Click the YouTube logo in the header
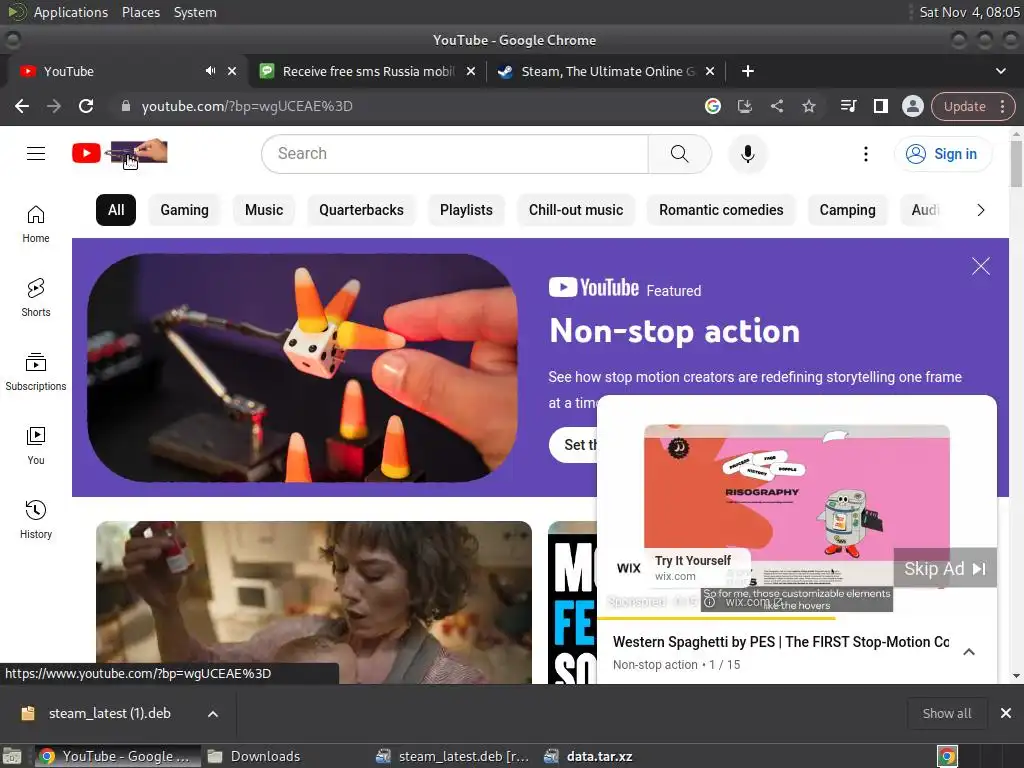Screen dimensions: 1024x768 (120, 153)
